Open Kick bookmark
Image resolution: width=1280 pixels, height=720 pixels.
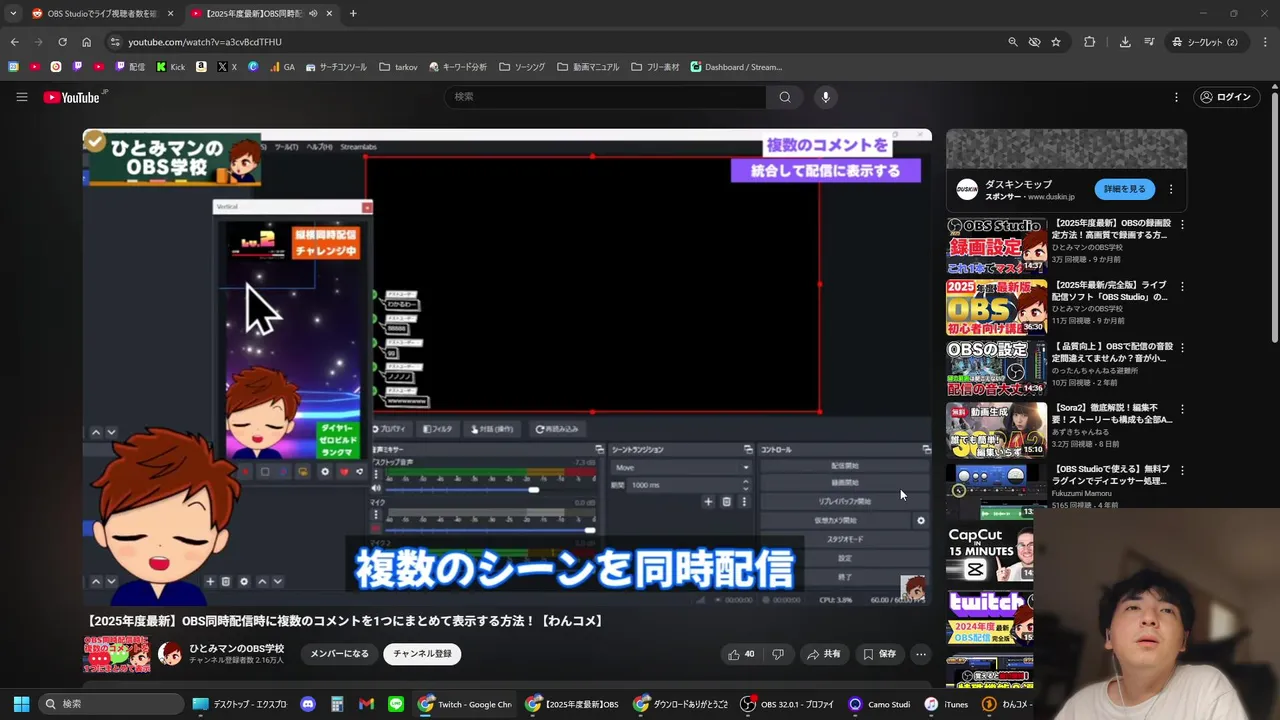tap(170, 67)
